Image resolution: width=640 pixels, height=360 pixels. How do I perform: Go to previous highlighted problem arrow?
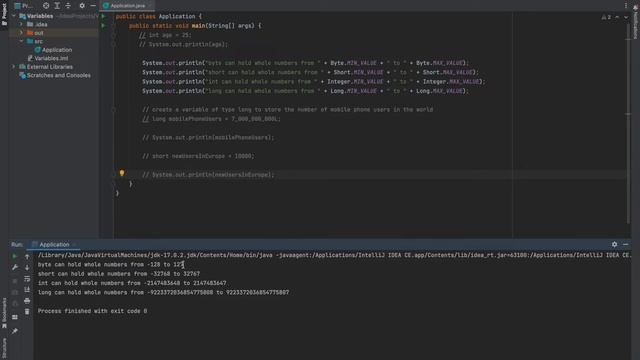pos(617,17)
